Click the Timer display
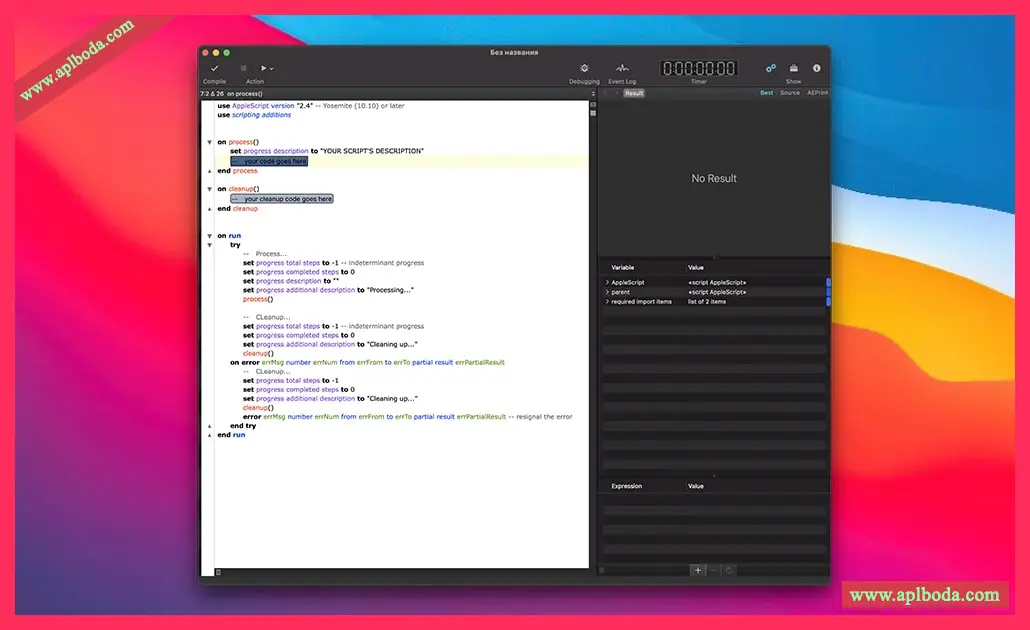 (699, 68)
